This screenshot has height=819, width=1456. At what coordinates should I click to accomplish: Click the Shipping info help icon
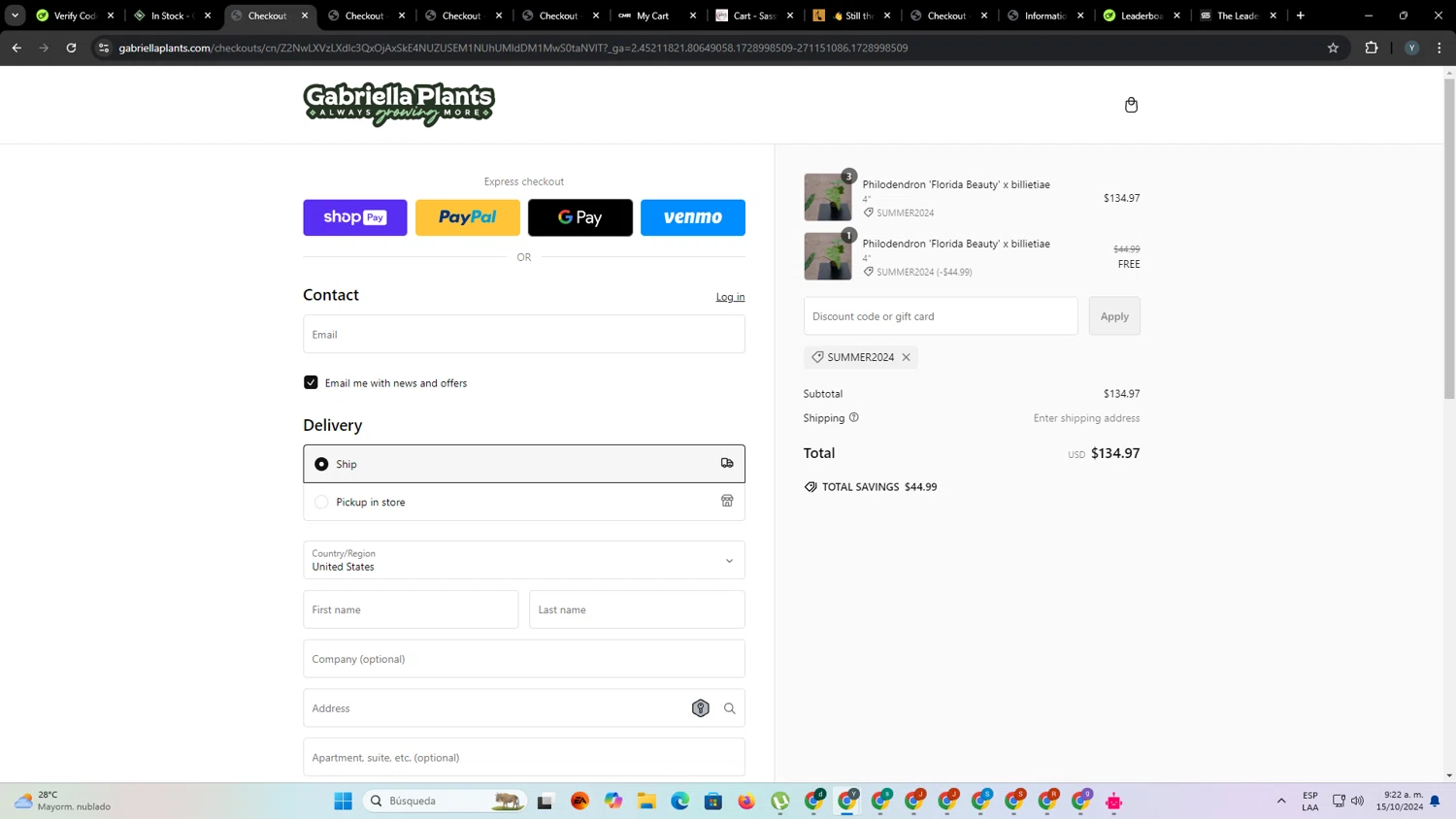[854, 417]
